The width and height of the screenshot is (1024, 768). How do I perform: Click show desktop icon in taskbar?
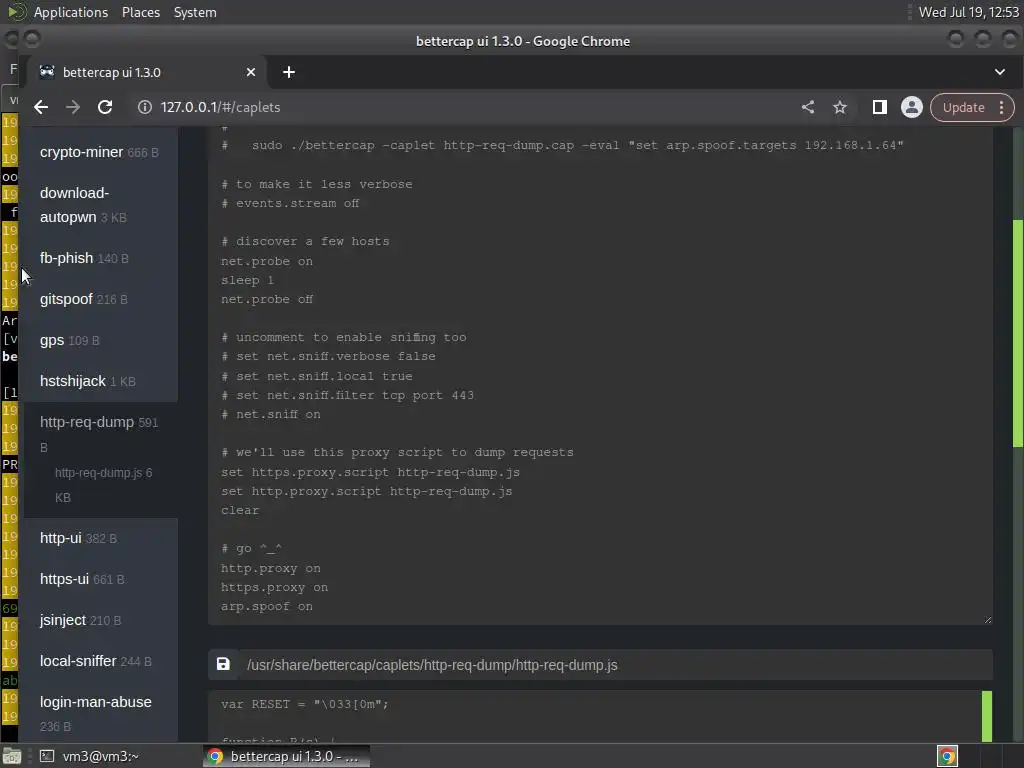[12, 756]
